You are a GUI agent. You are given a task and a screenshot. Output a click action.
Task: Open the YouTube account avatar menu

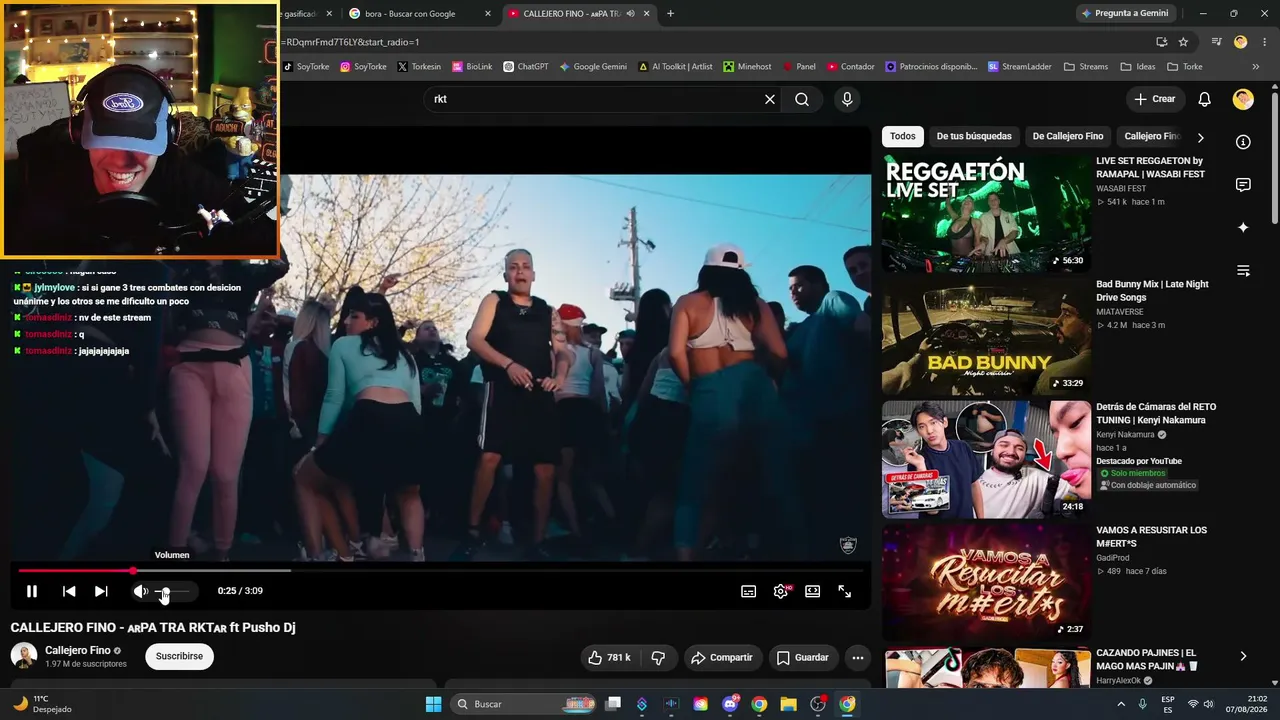[x=1243, y=99]
